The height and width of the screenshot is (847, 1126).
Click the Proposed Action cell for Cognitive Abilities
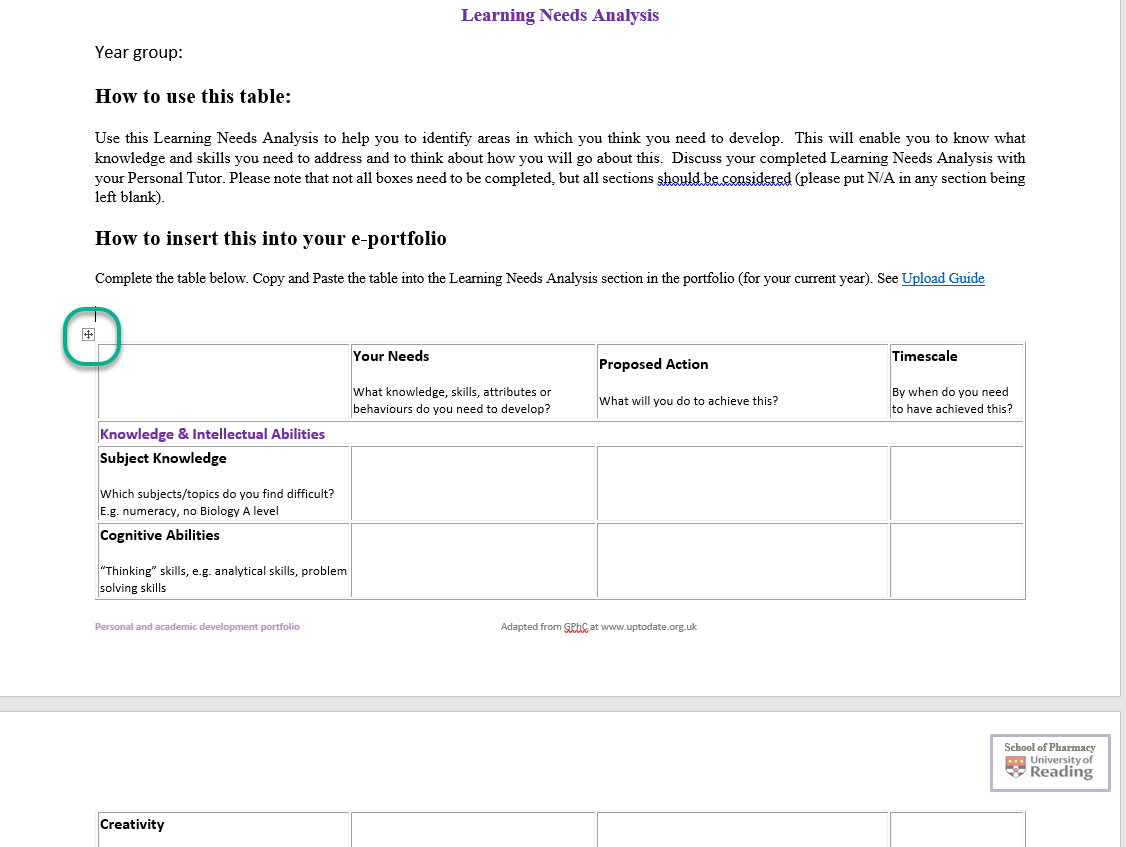pos(743,560)
